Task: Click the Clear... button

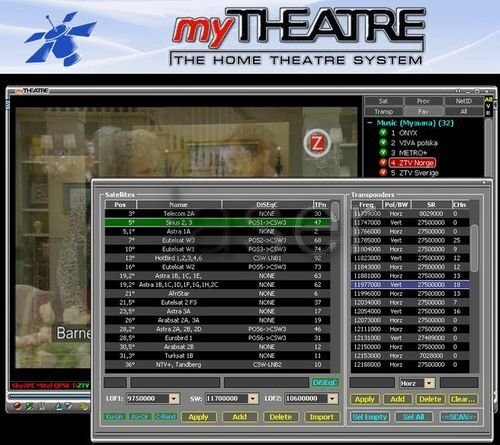Action: click(x=463, y=399)
